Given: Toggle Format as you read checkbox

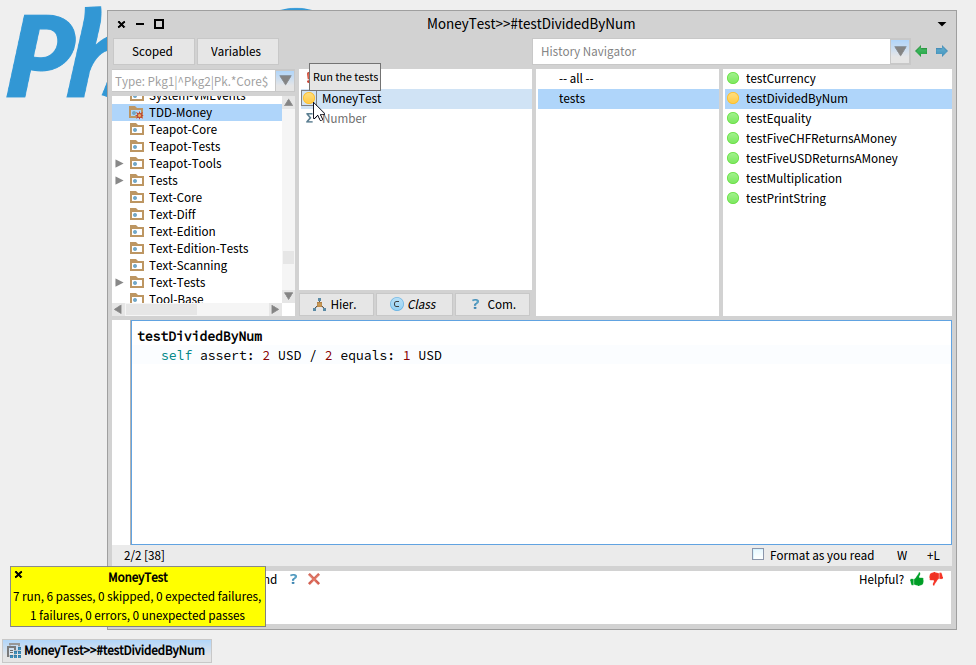Looking at the screenshot, I should (x=758, y=554).
